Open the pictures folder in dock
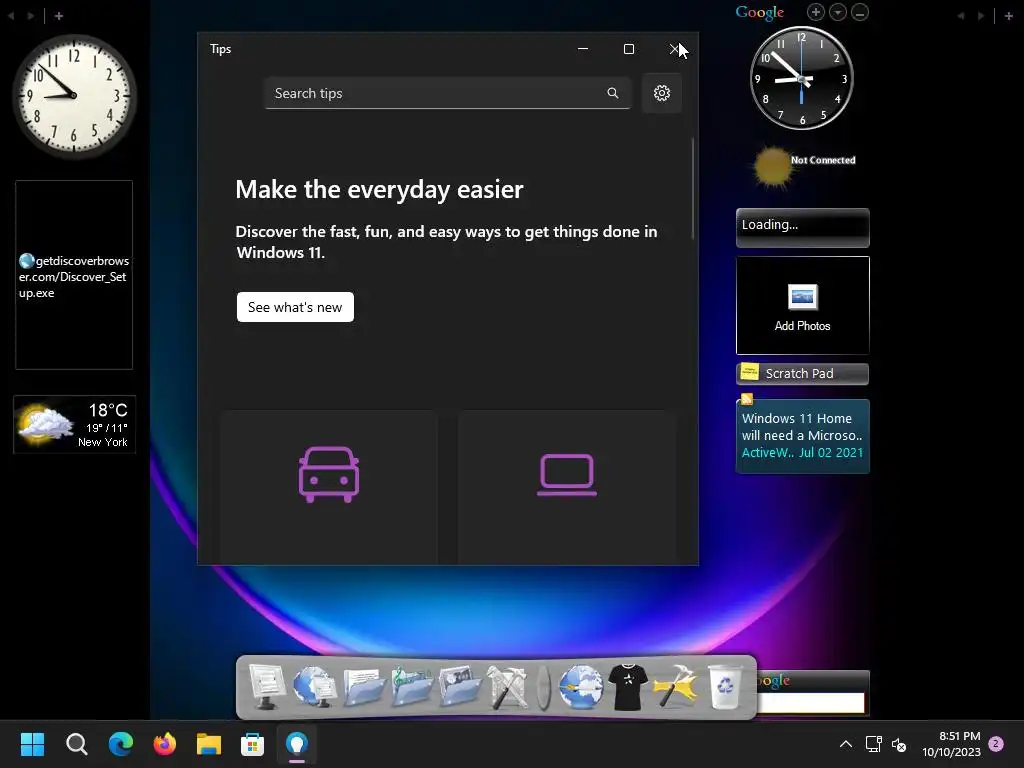This screenshot has height=768, width=1024. pos(460,686)
